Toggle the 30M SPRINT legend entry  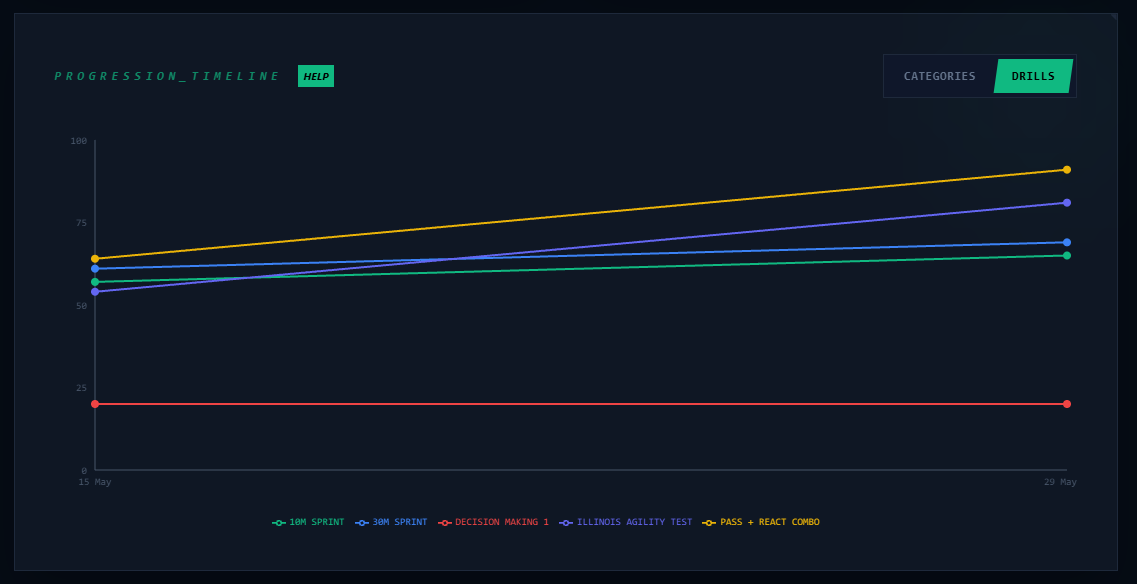[391, 522]
